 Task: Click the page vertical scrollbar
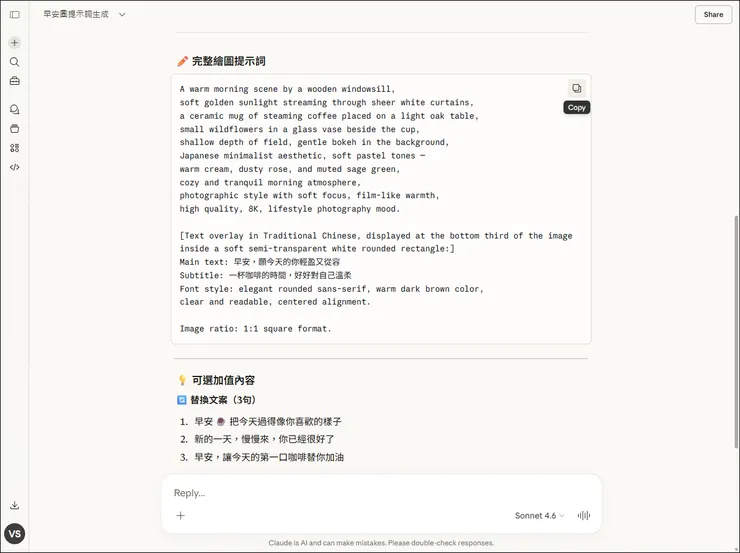coord(736,330)
